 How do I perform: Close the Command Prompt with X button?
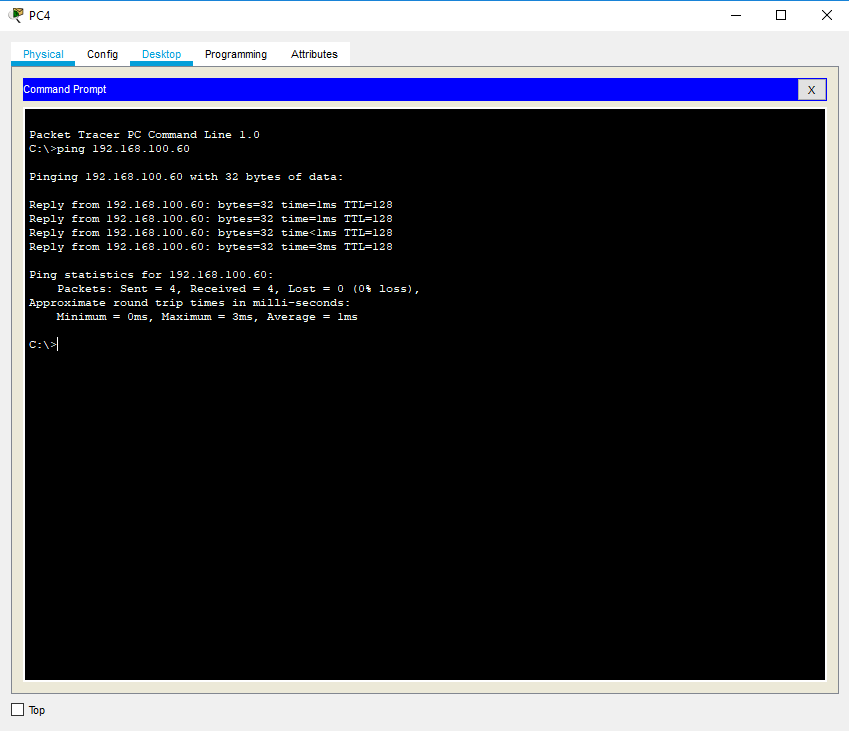(x=811, y=90)
